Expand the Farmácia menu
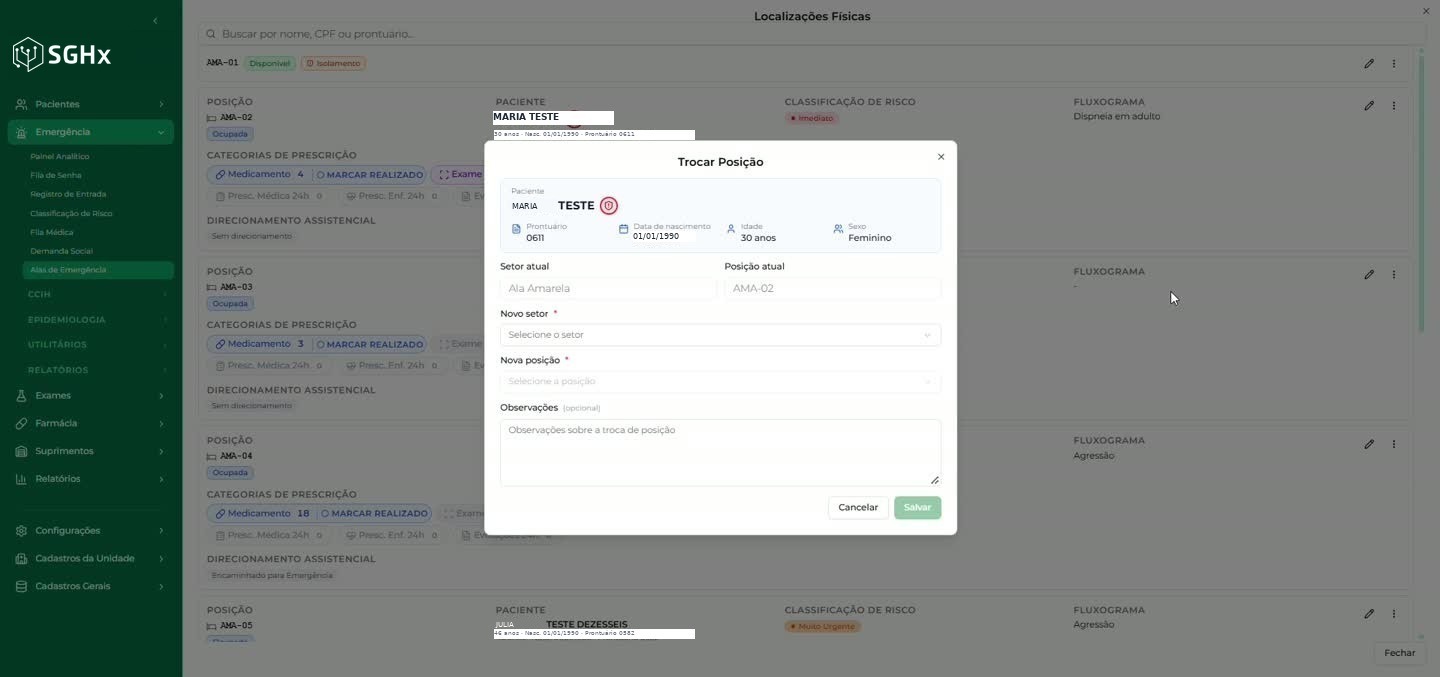This screenshot has width=1440, height=677. pos(161,423)
